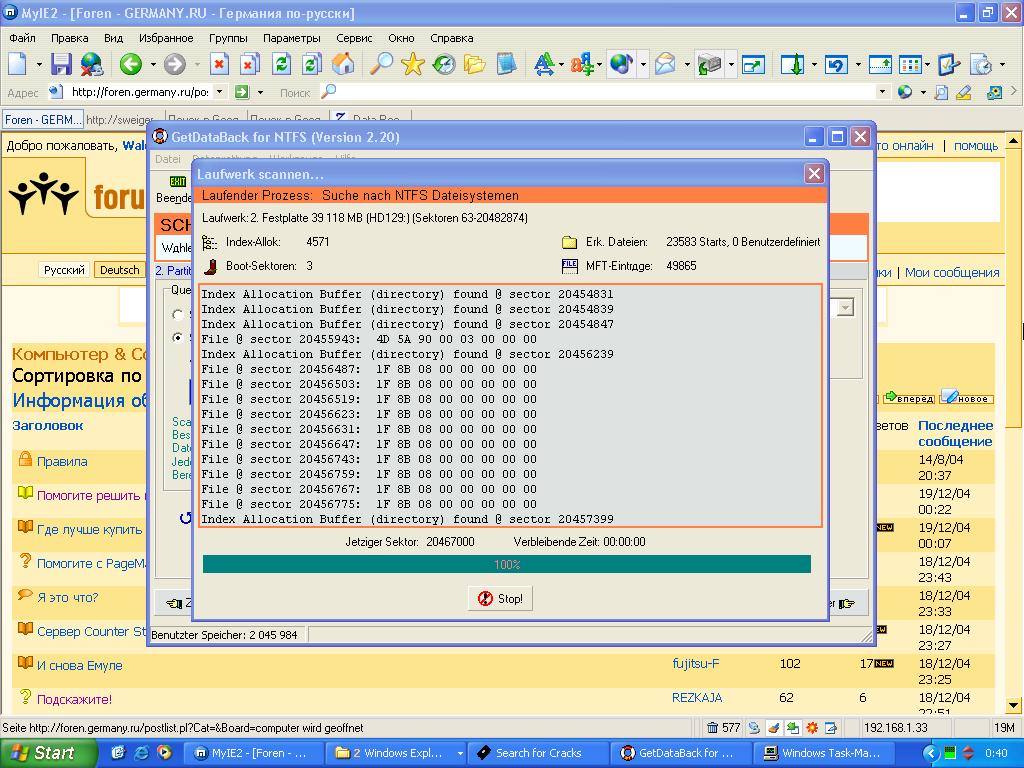1024x768 pixels.
Task: Click the globe with music note icon
Action: point(621,64)
